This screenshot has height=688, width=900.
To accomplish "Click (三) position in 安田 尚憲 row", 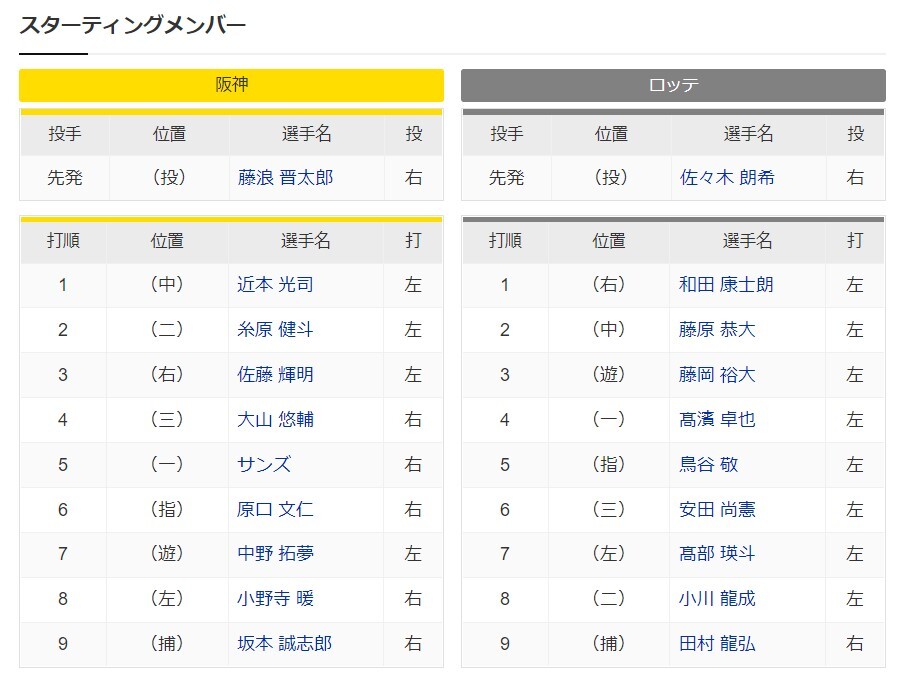I will point(609,510).
